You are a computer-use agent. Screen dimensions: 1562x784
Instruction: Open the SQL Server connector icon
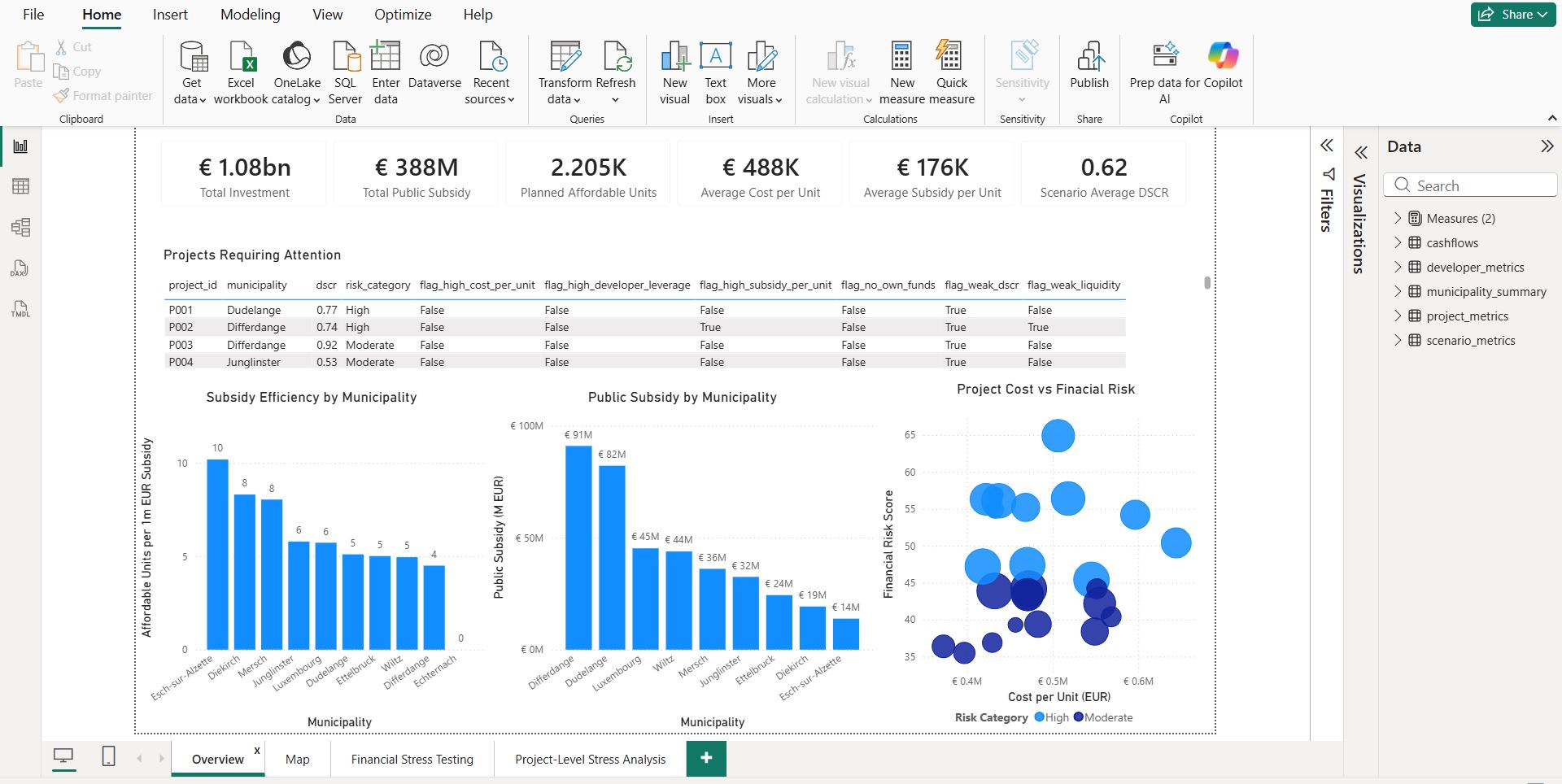point(346,57)
